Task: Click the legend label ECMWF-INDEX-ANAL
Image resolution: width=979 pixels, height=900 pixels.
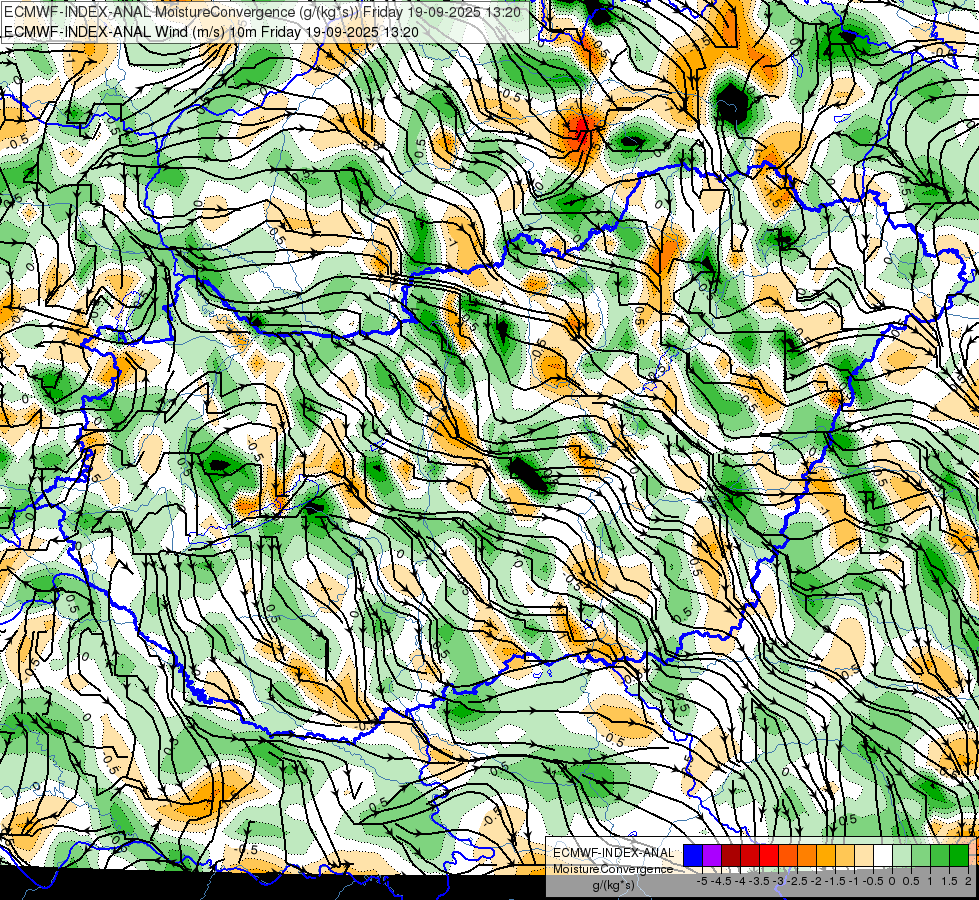Action: point(614,853)
